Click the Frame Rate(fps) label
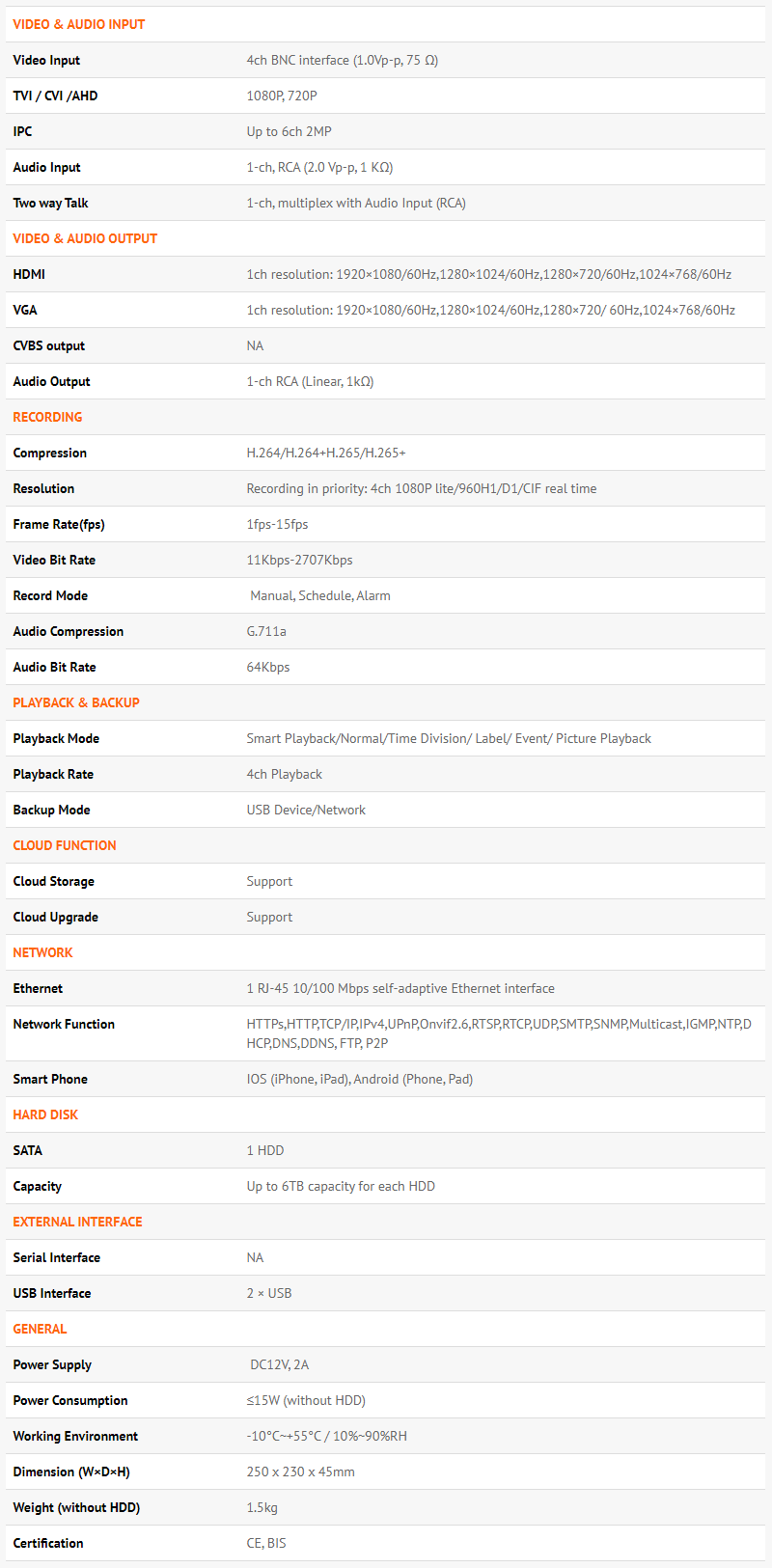This screenshot has height=1568, width=772. 59,524
